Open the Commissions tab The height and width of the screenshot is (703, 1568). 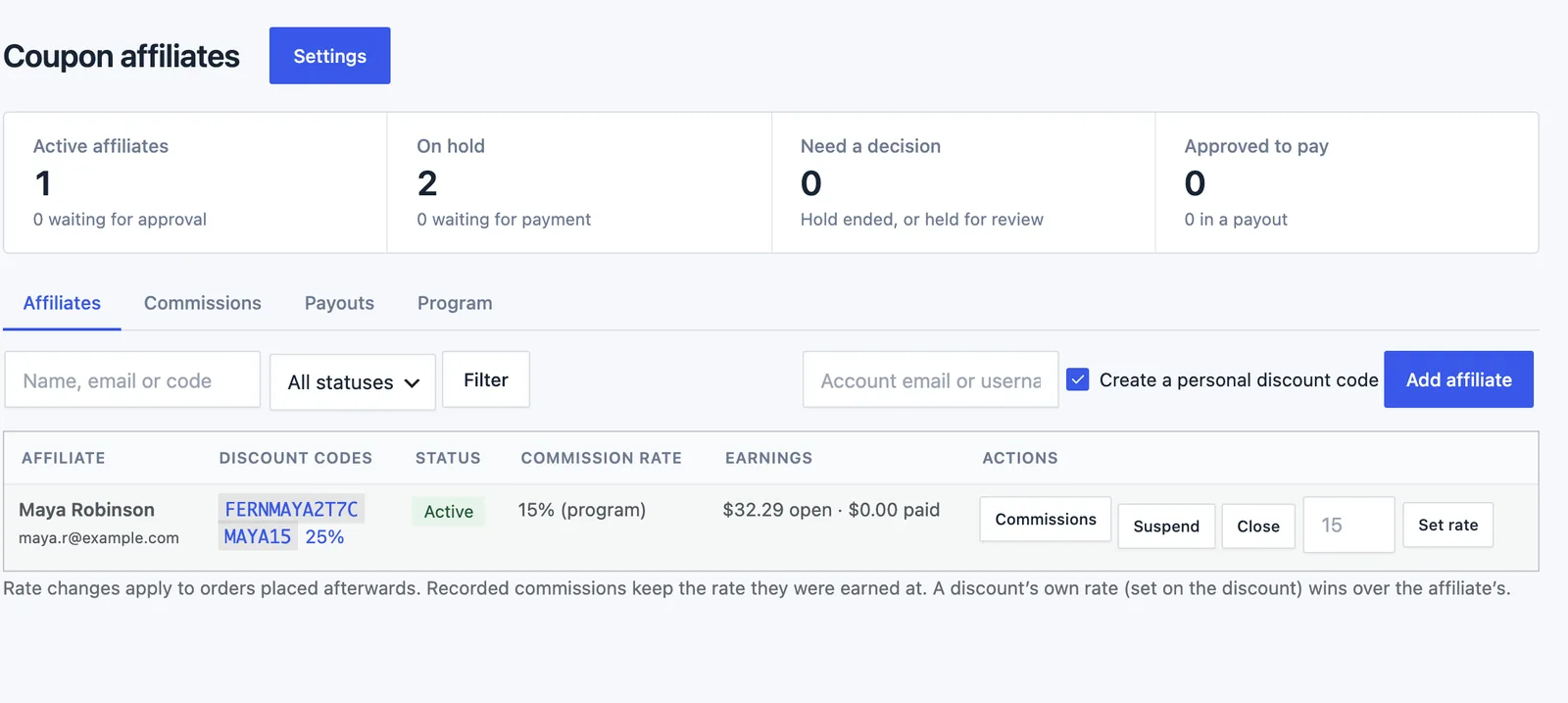(x=203, y=303)
